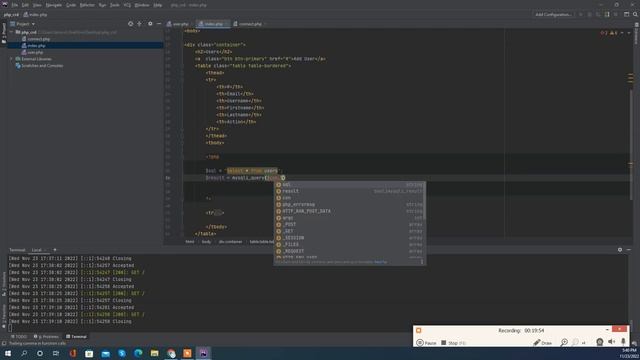Open Windows Start menu
This screenshot has width=640, height=360.
click(x=7, y=353)
